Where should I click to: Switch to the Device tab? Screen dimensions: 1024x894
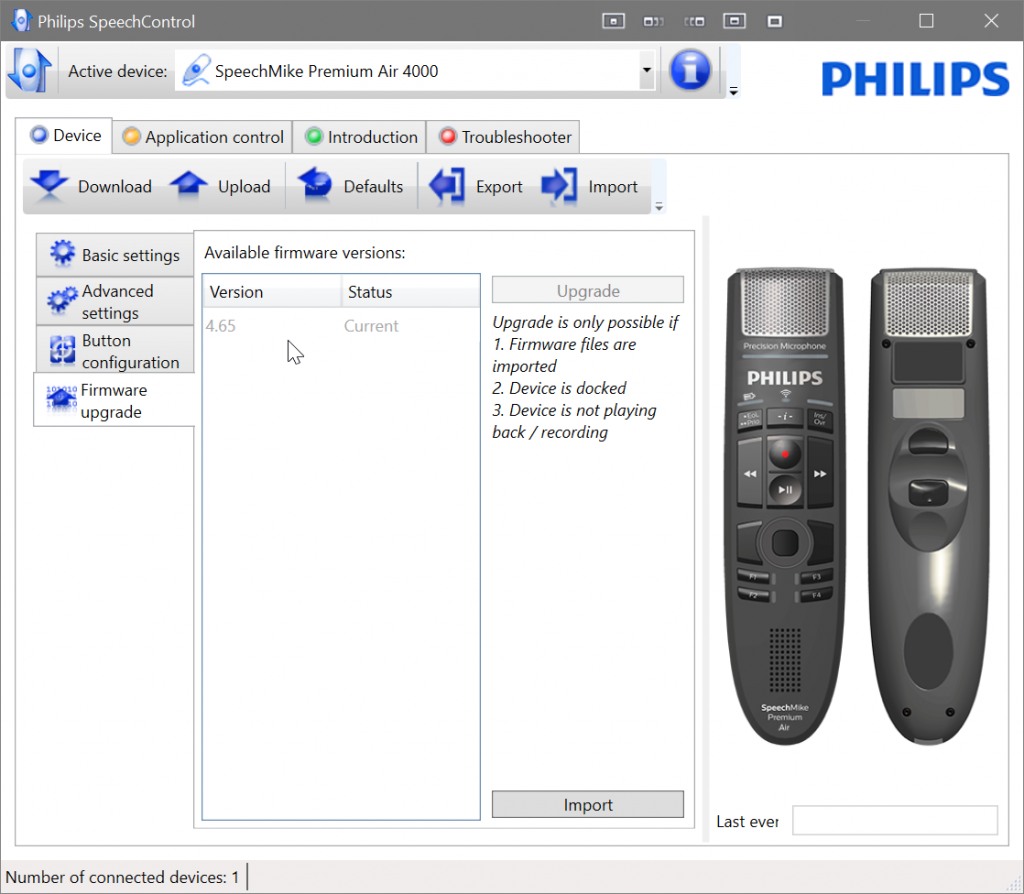65,136
